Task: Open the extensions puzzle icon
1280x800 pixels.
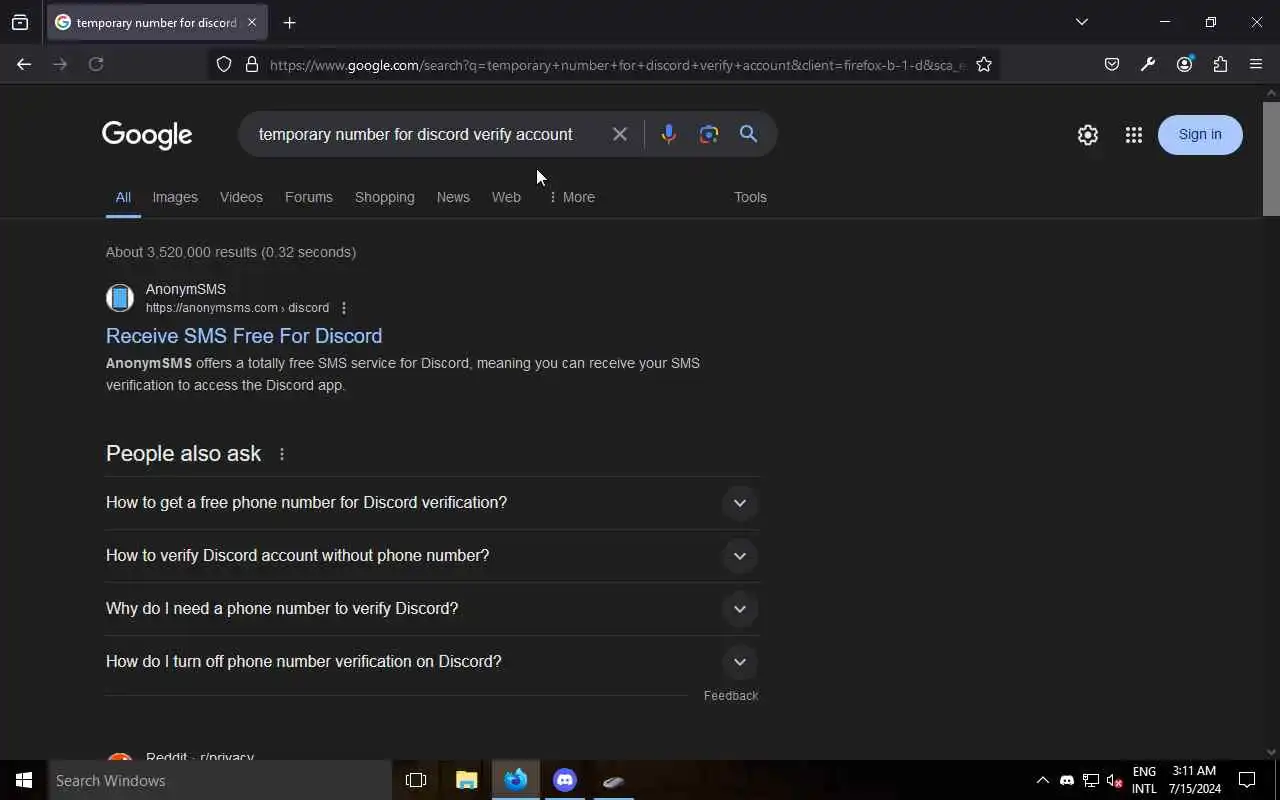Action: point(1220,64)
